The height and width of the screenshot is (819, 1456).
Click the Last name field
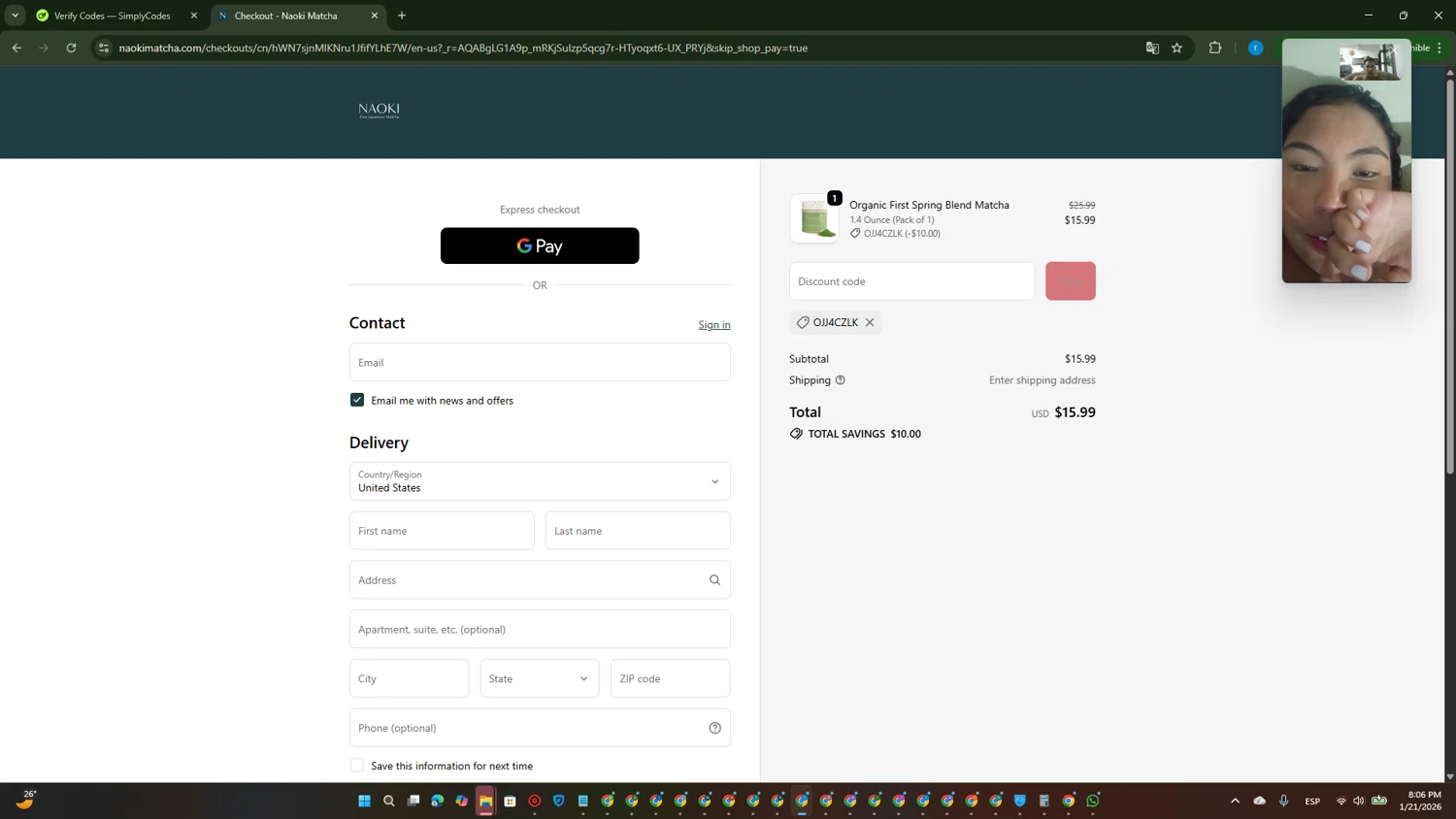pos(638,531)
